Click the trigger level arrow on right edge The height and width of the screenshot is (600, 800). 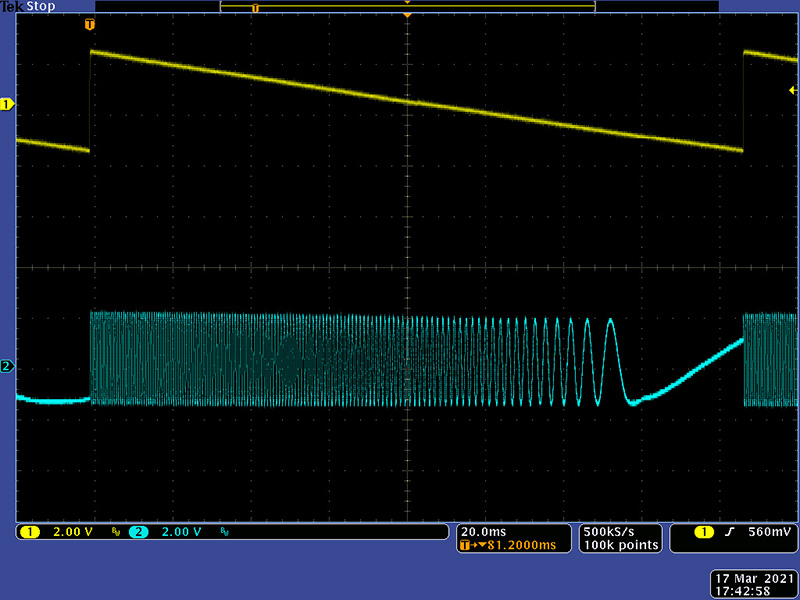793,91
